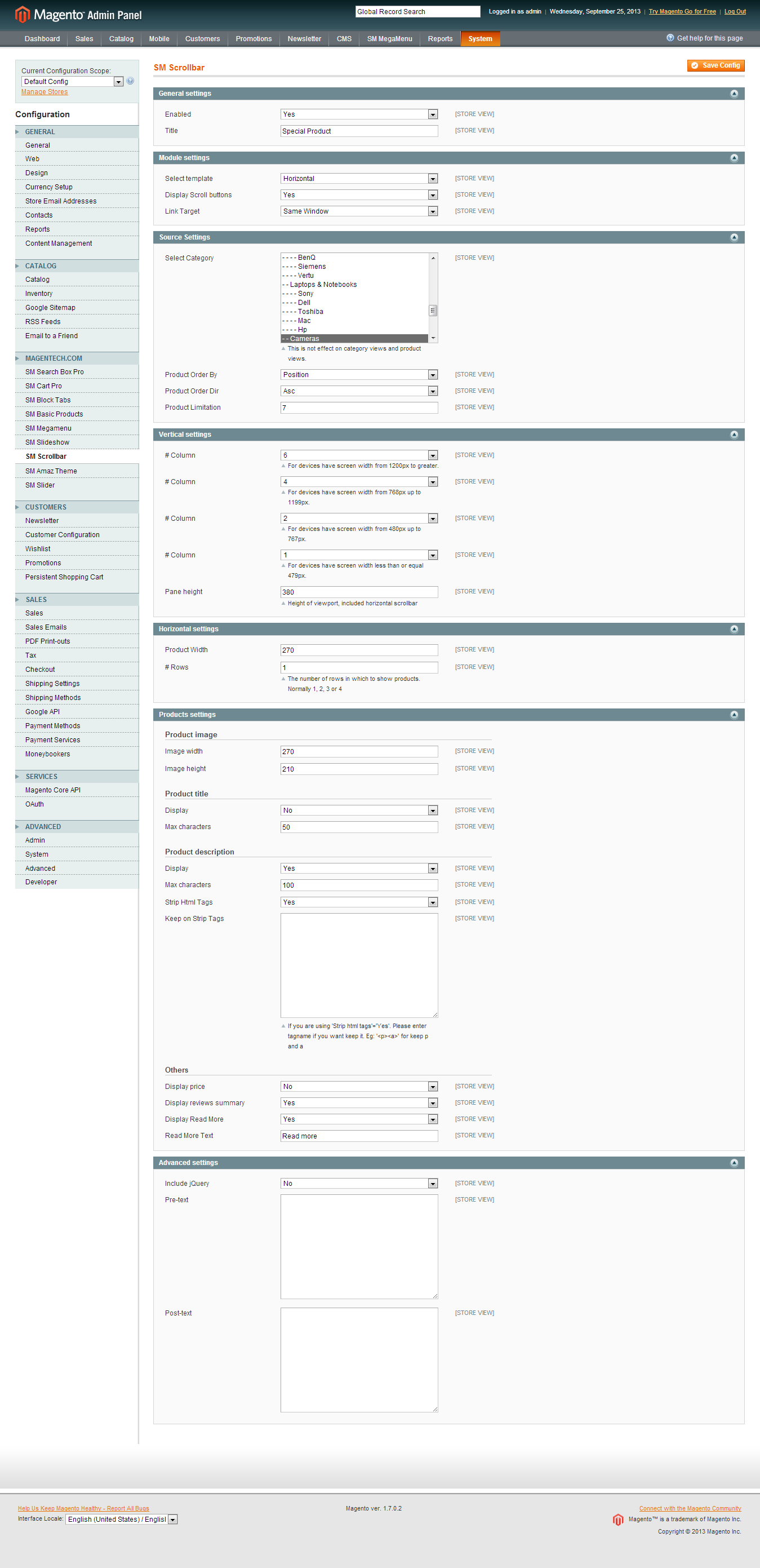Open the Select template dropdown
The height and width of the screenshot is (1568, 760).
[x=359, y=178]
